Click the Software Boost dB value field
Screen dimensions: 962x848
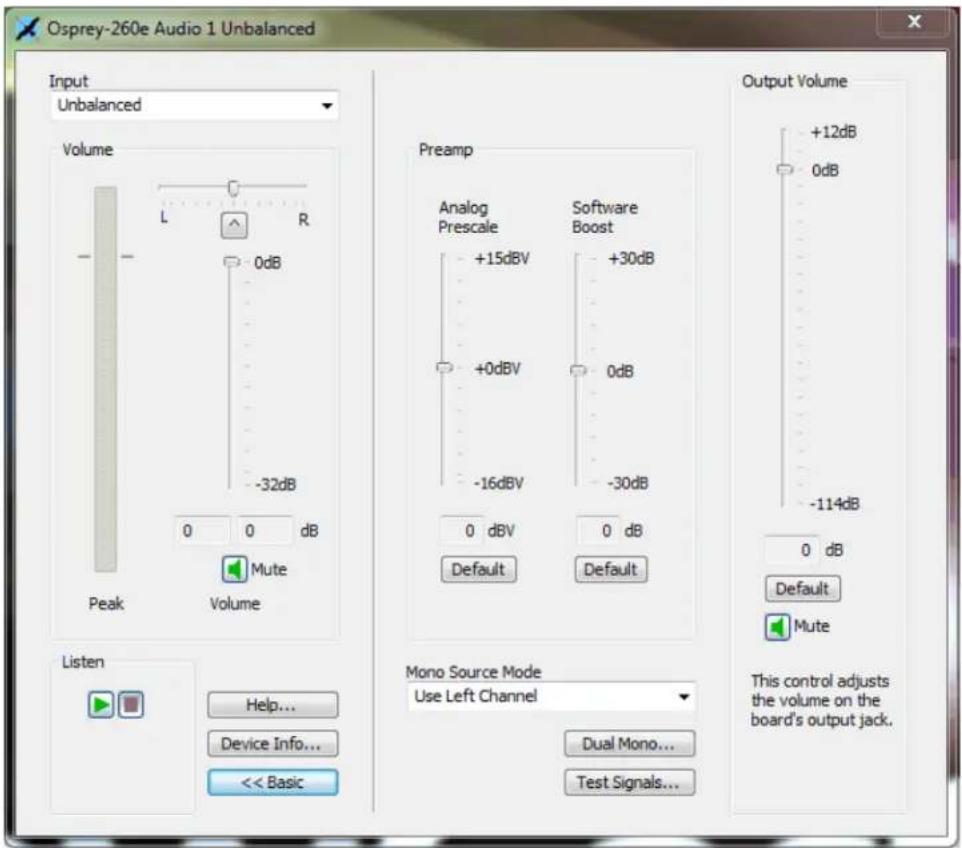point(598,531)
